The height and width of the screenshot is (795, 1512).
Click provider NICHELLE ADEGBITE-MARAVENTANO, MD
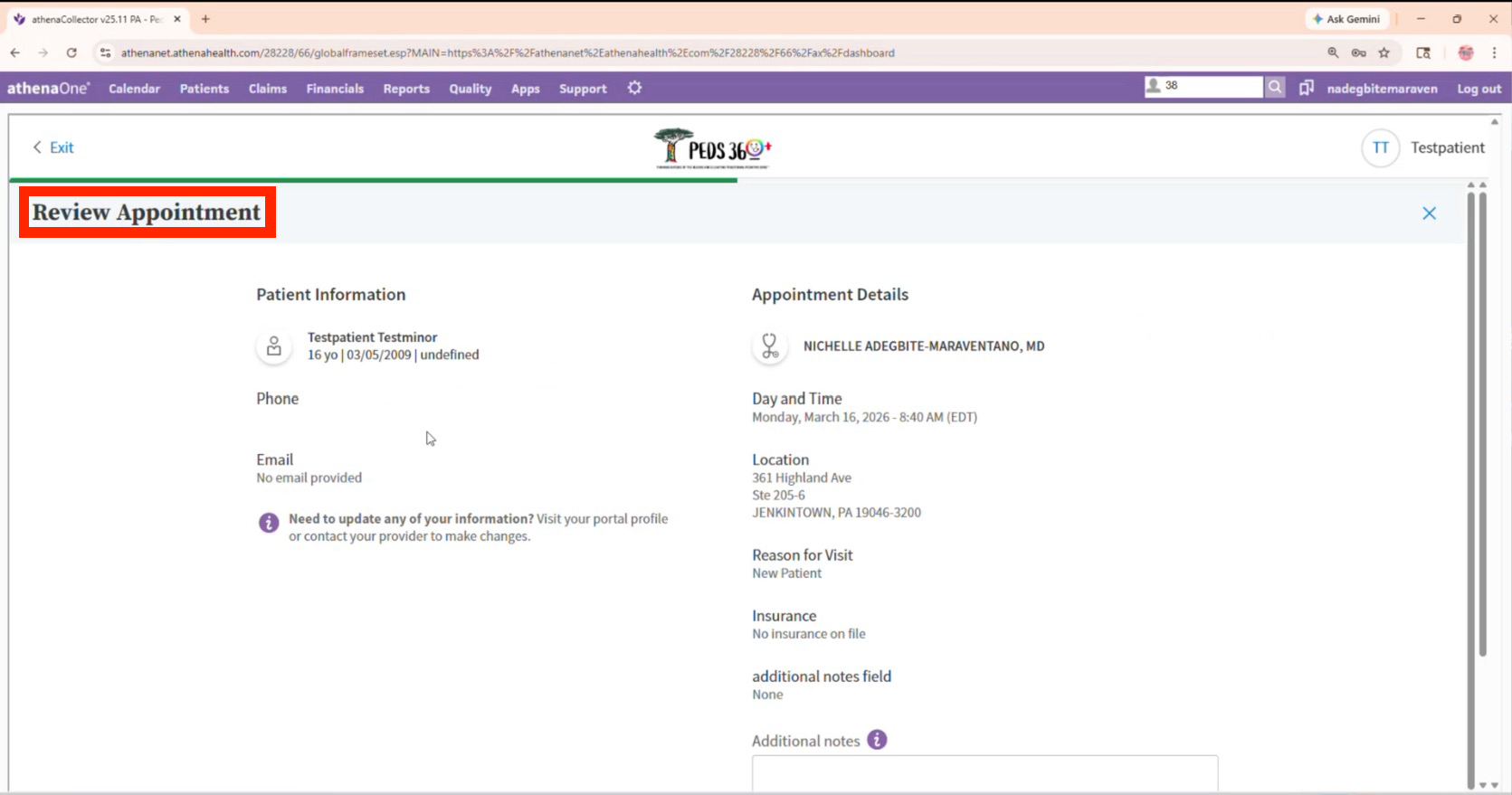coord(924,346)
